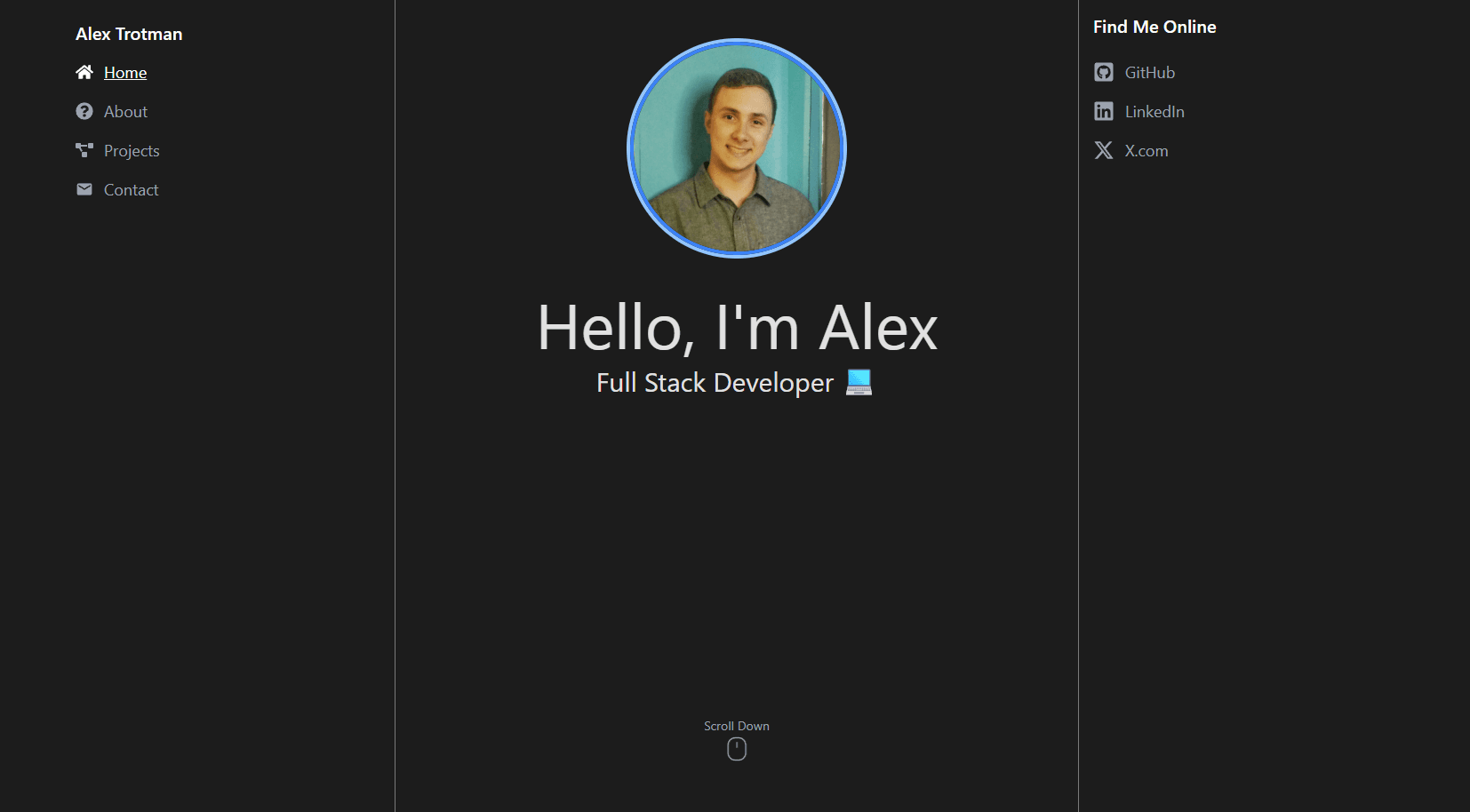Click the LinkedIn logo icon
Screen dimensions: 1470x812
tap(1104, 111)
